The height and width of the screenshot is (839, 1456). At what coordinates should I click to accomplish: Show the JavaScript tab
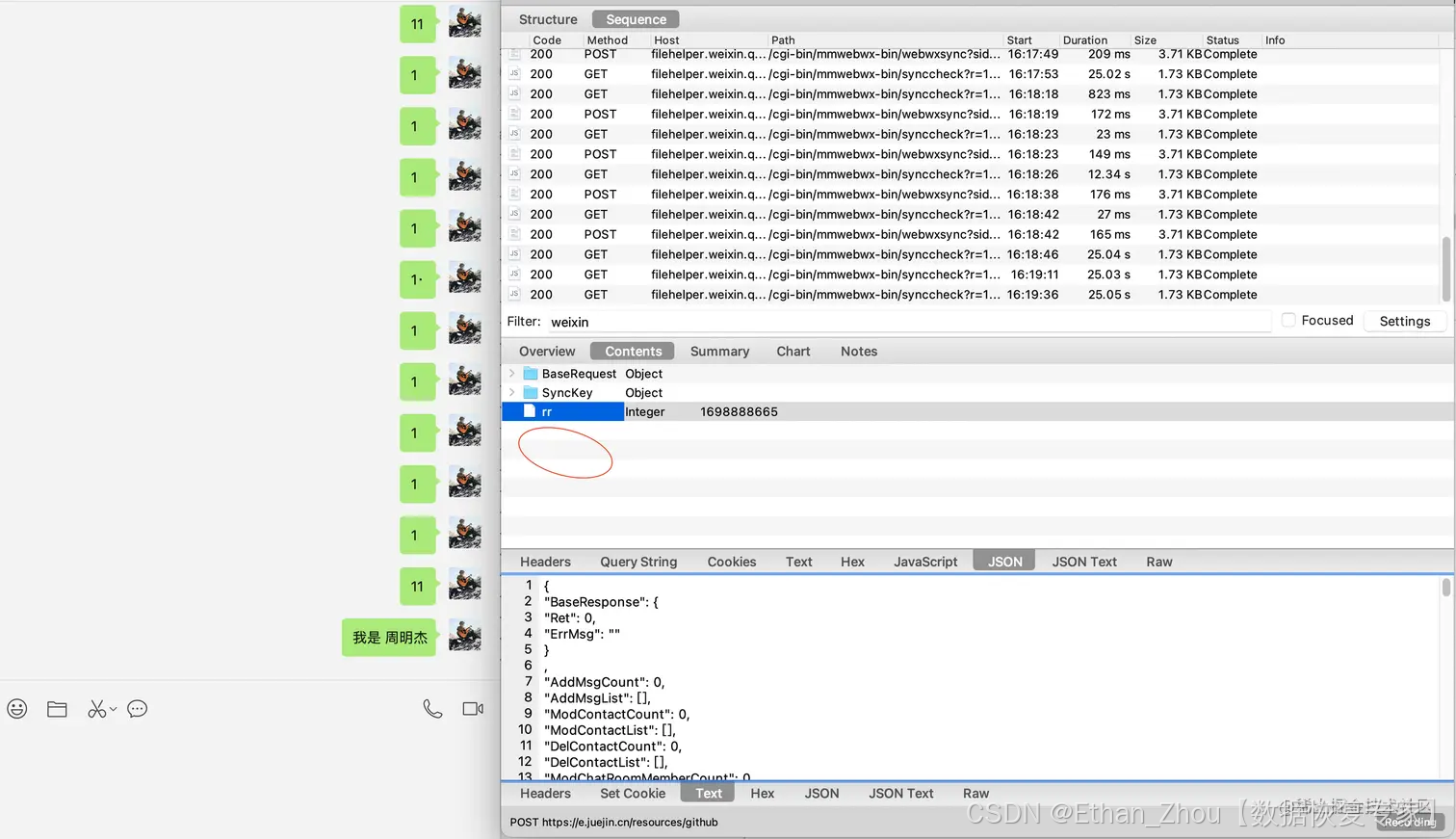tap(925, 562)
